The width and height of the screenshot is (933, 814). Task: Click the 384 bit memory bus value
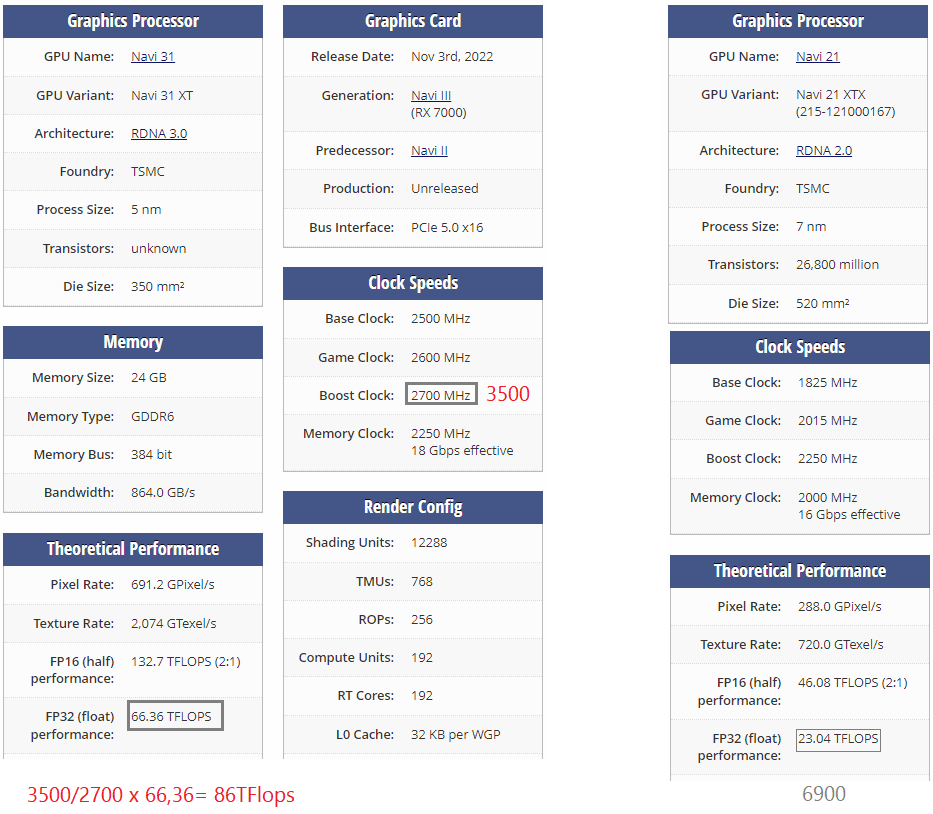[x=151, y=455]
